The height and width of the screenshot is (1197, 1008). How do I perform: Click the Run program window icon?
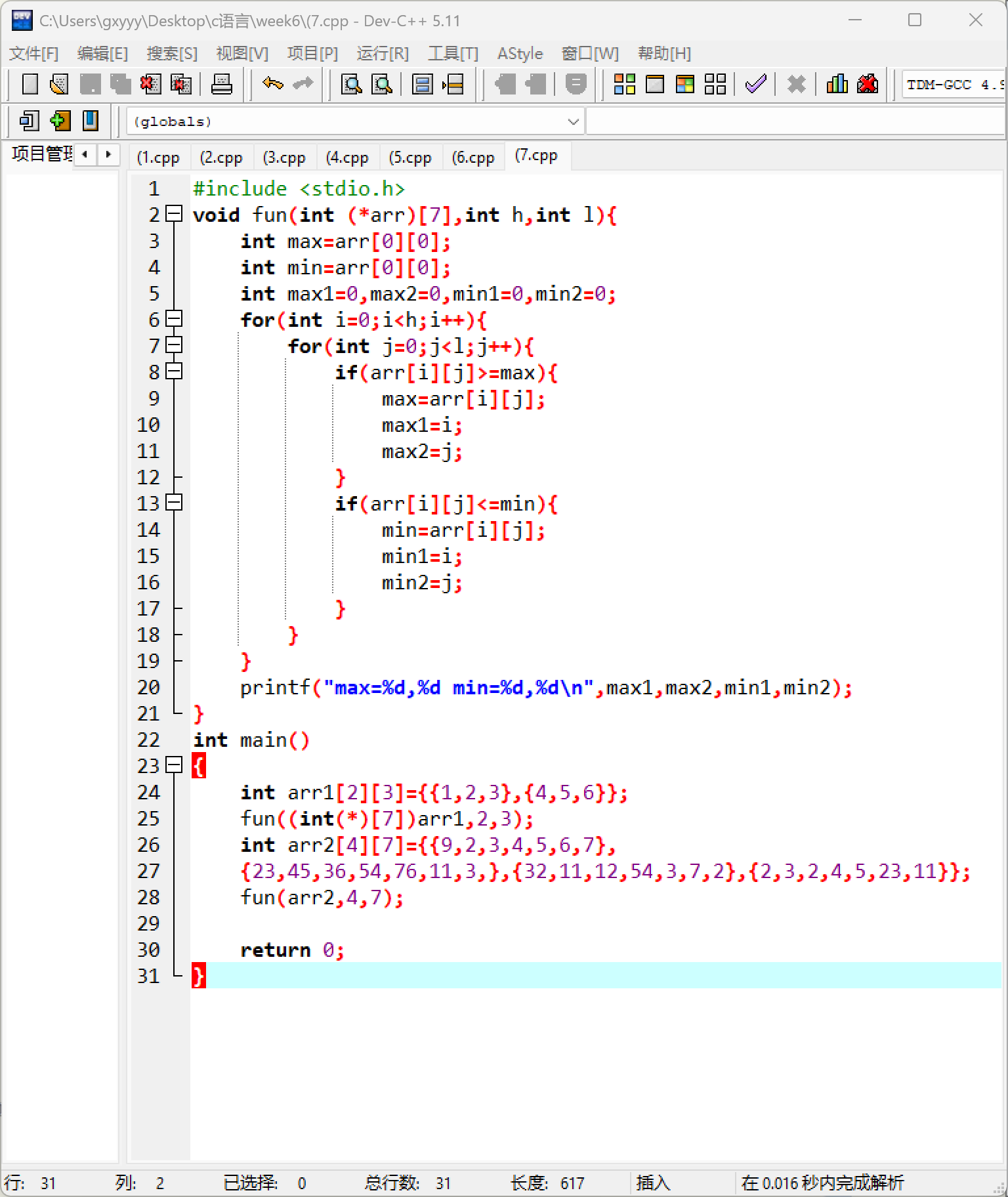[654, 84]
